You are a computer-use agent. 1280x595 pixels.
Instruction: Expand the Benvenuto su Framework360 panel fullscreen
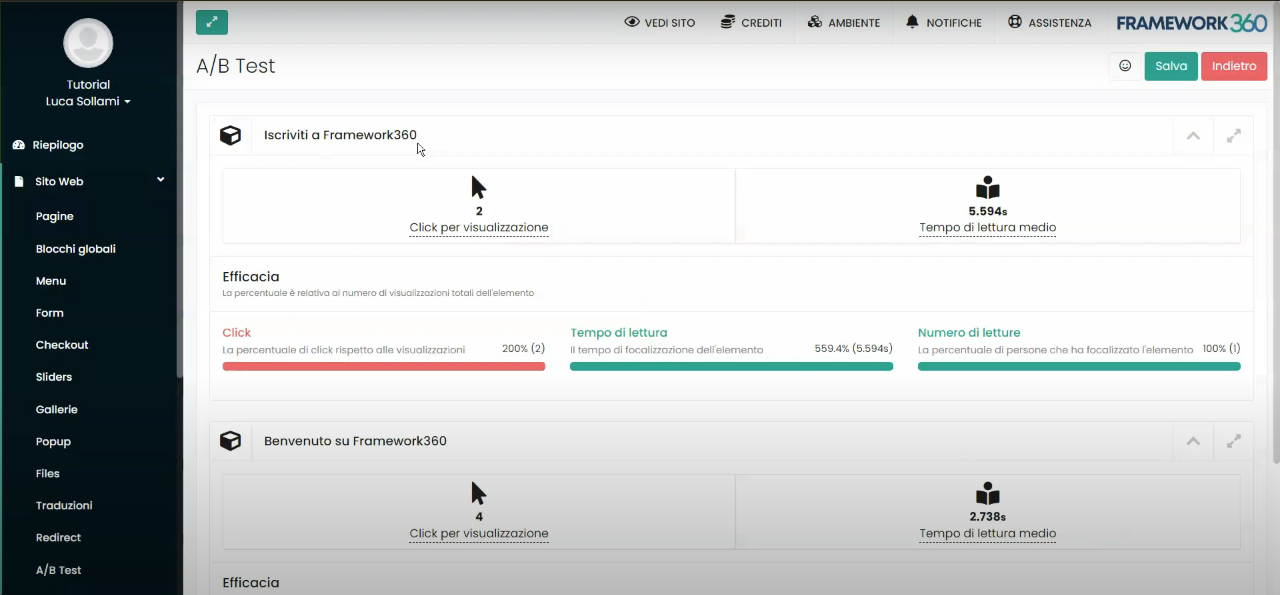pyautogui.click(x=1234, y=441)
